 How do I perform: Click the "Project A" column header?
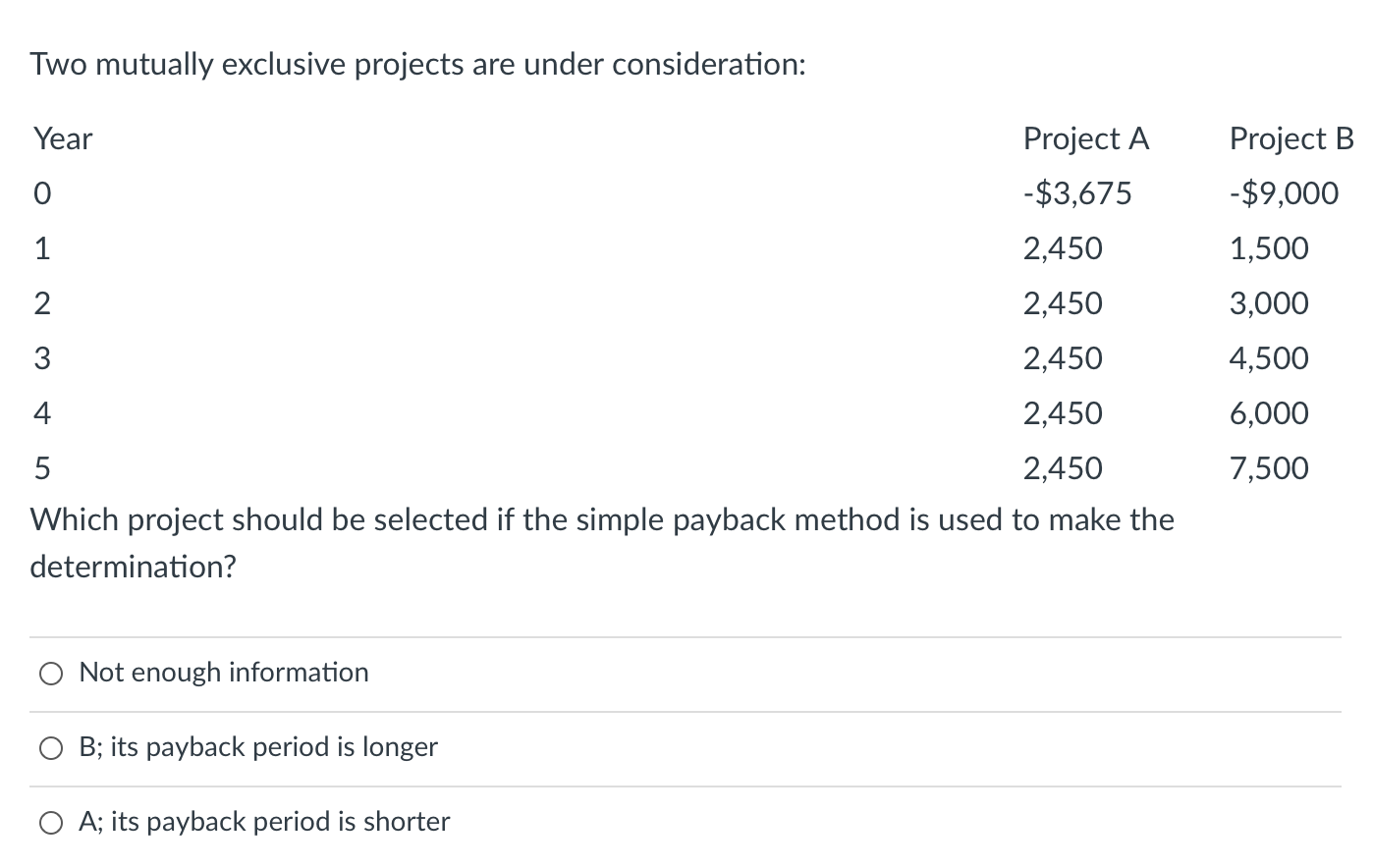[x=1085, y=139]
